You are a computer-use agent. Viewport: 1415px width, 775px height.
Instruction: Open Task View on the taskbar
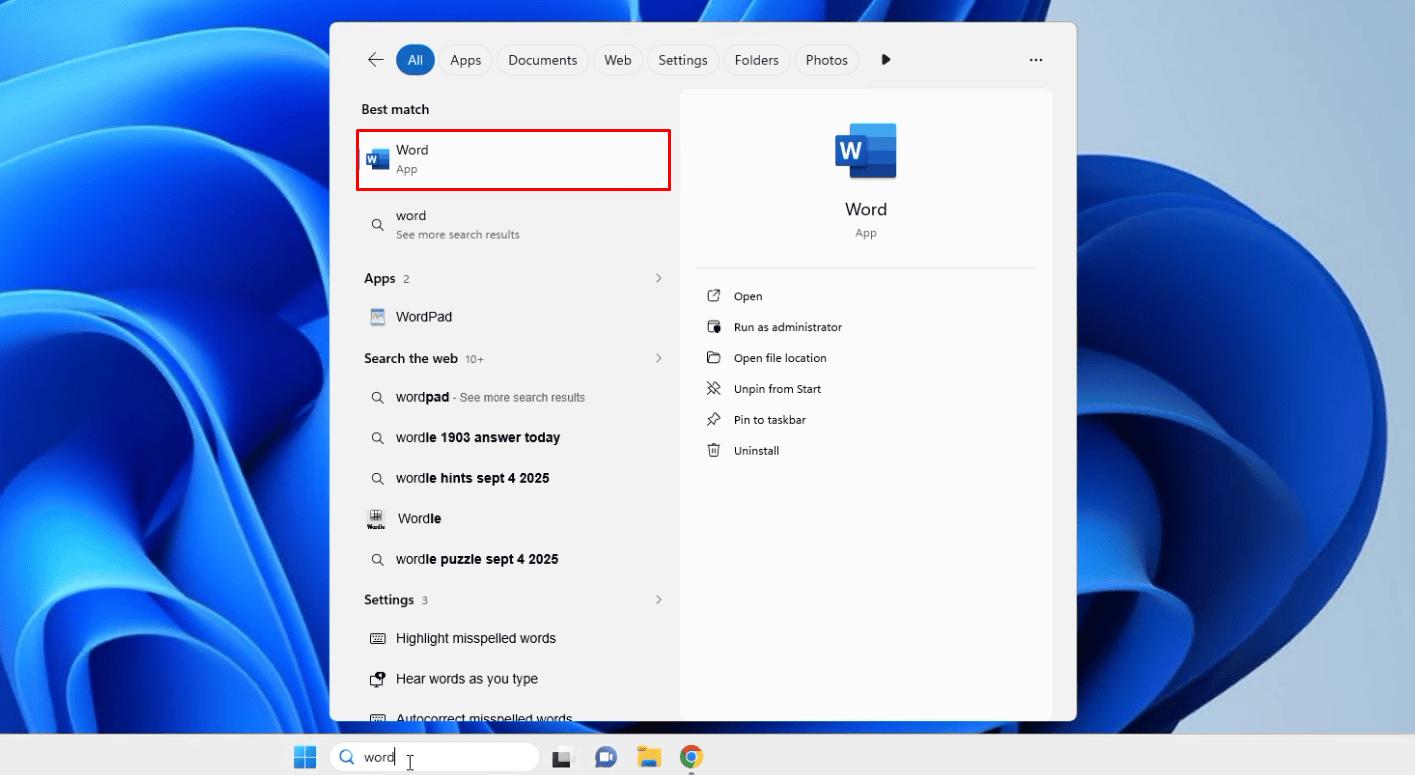coord(562,758)
